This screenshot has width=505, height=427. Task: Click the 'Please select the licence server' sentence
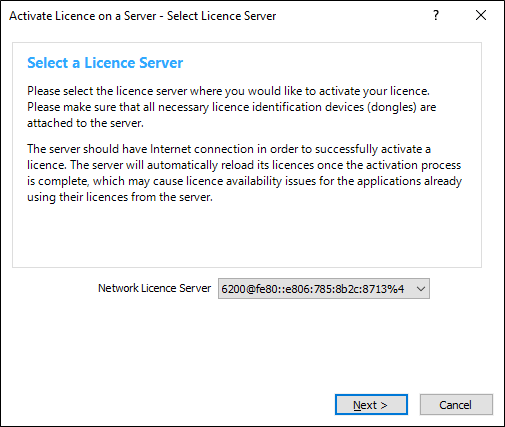click(x=228, y=91)
